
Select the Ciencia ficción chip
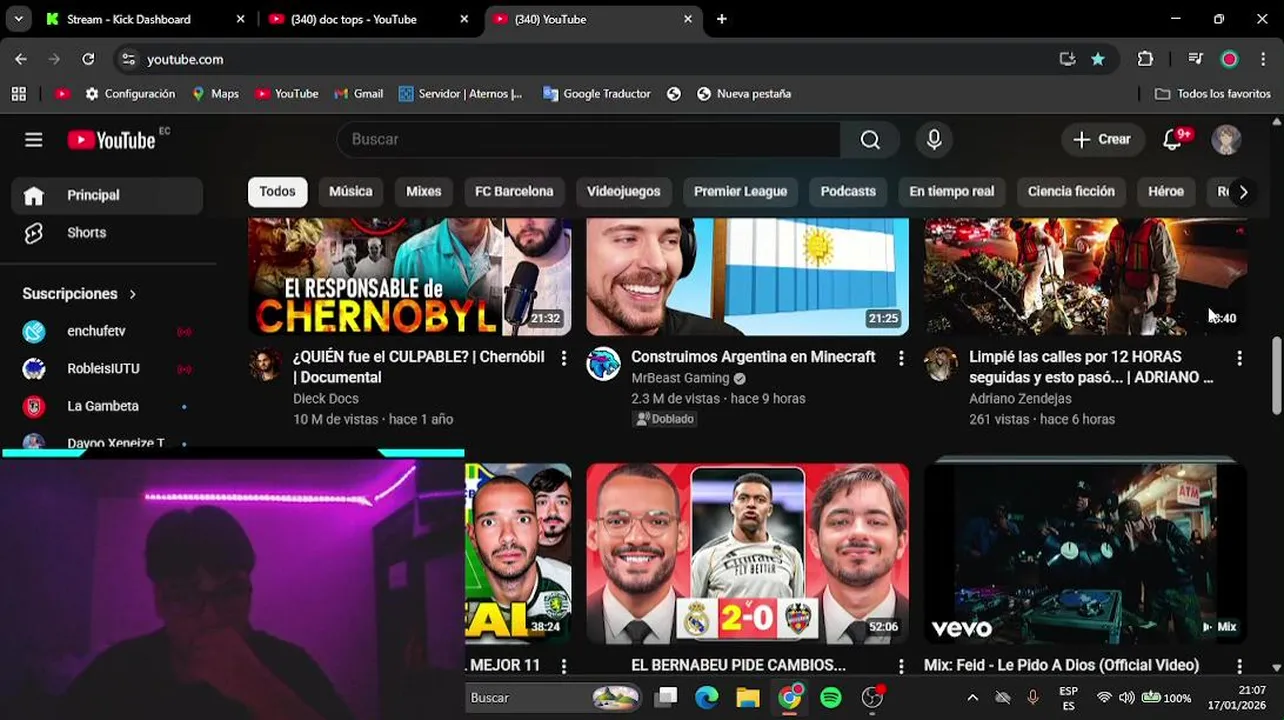[1071, 192]
